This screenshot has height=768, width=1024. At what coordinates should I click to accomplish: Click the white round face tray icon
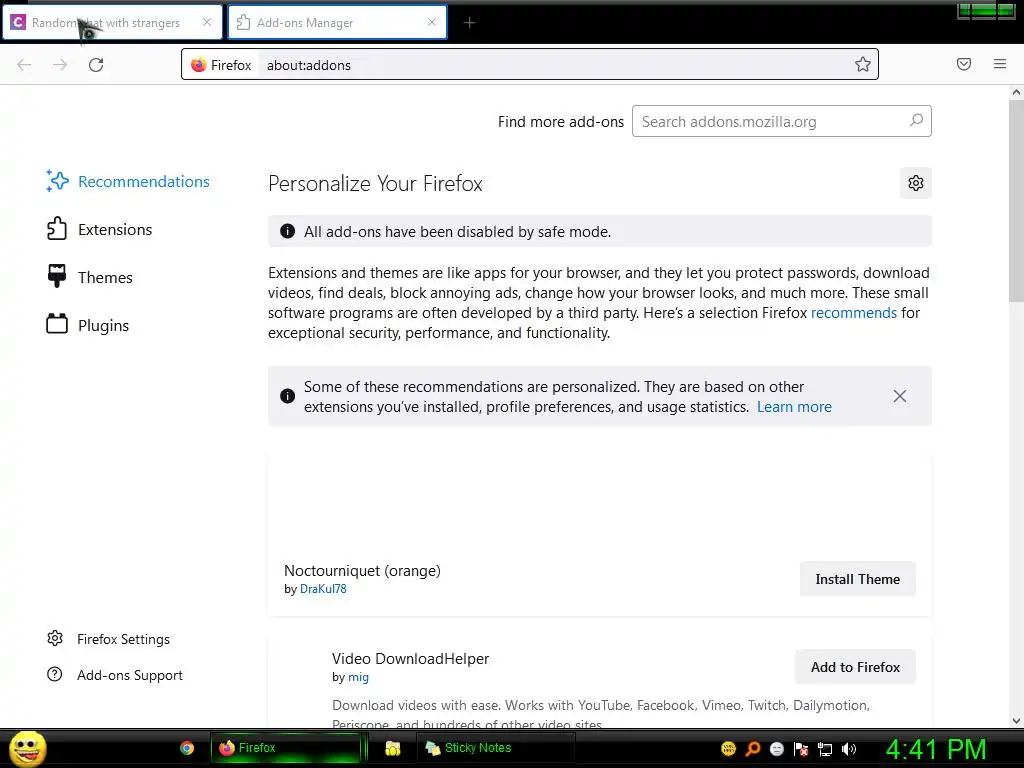tap(776, 749)
